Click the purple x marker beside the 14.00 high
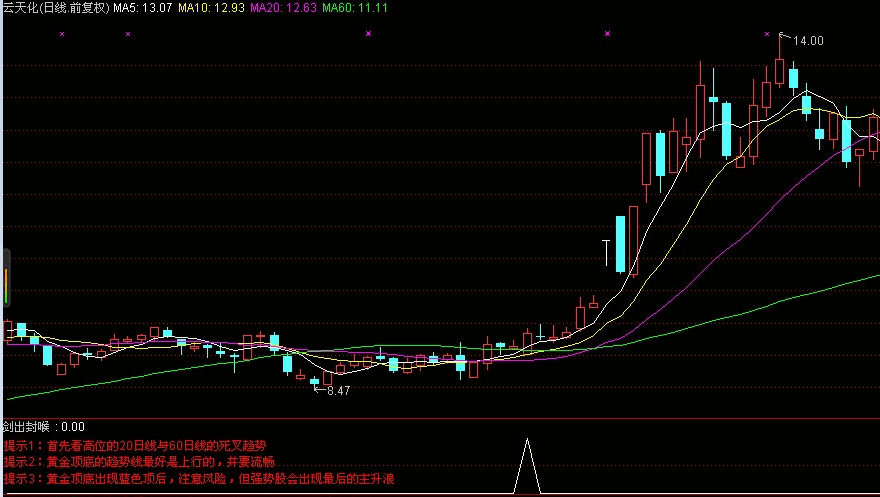880x497 pixels. coord(767,34)
